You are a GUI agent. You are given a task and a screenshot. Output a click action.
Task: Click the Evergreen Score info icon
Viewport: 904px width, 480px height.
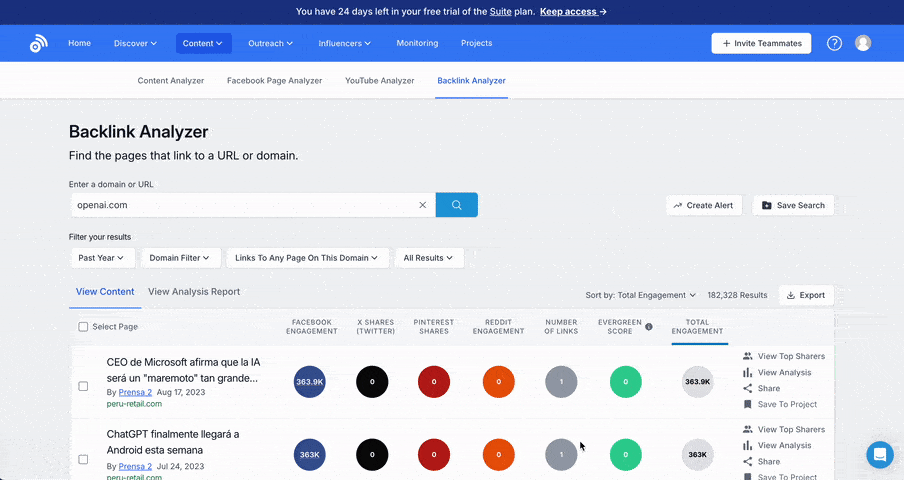648,327
